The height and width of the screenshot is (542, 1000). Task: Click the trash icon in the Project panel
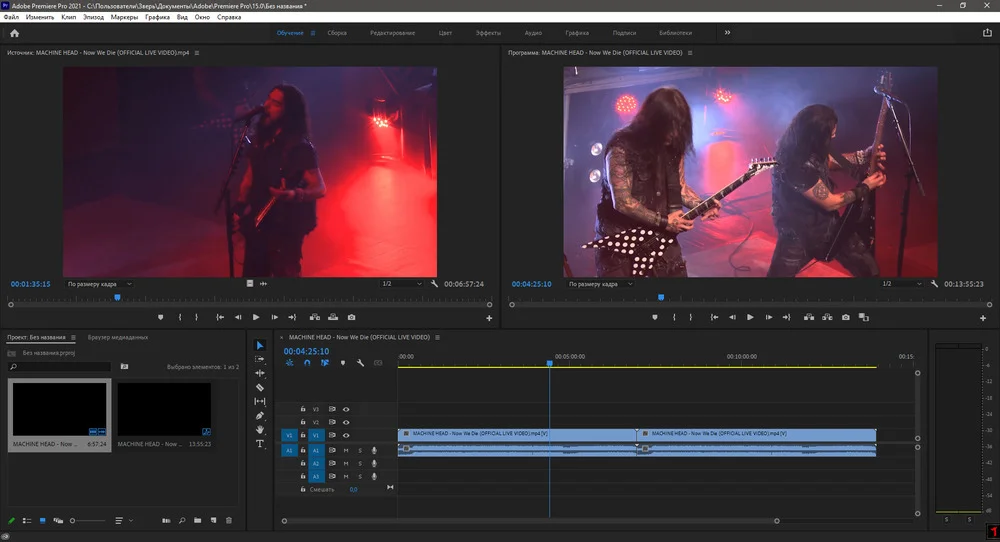click(x=229, y=520)
